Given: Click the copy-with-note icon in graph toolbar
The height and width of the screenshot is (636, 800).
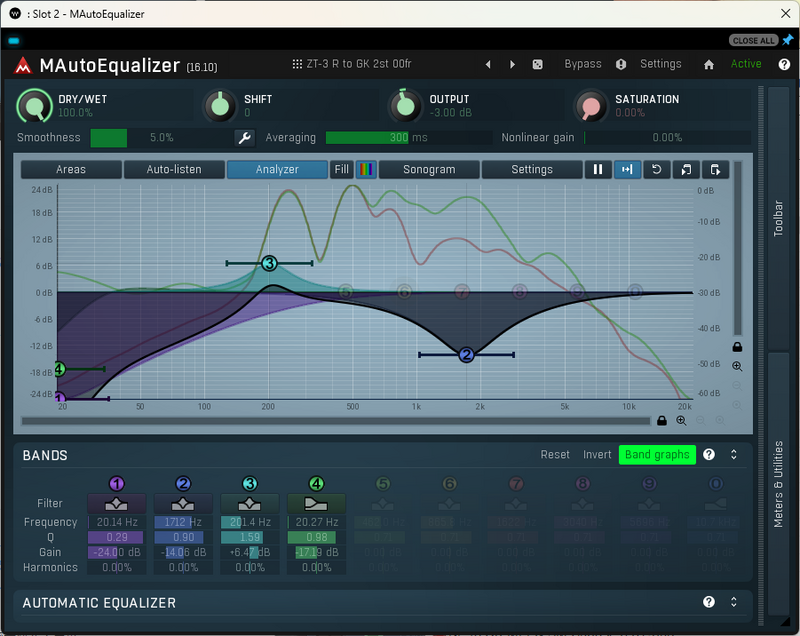Looking at the screenshot, I should click(x=686, y=169).
